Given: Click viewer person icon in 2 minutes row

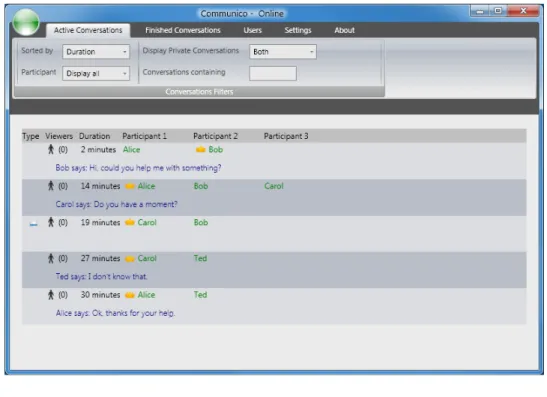Looking at the screenshot, I should (x=51, y=150).
